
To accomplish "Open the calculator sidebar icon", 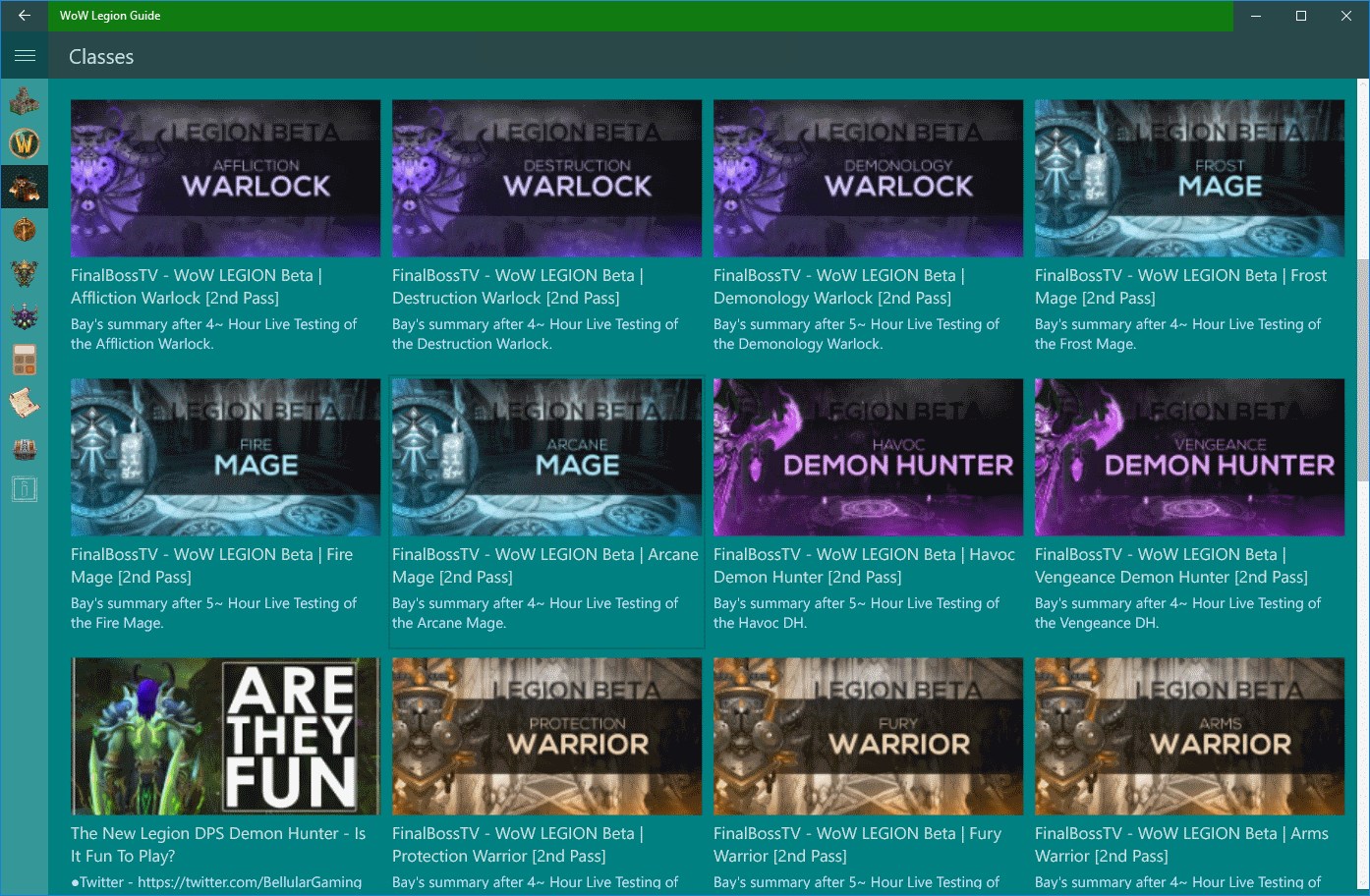I will [25, 360].
